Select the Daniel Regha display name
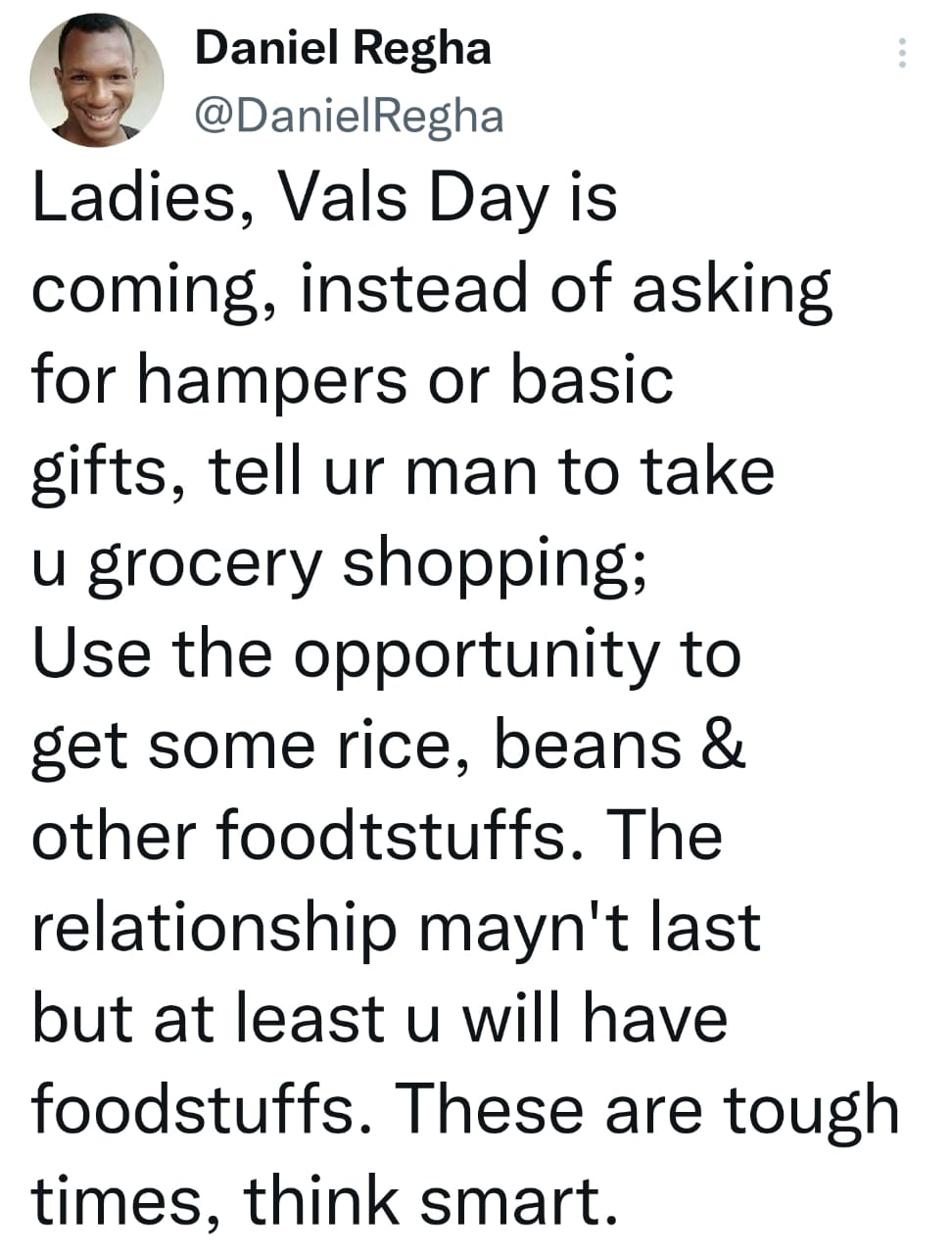952x1254 pixels. 343,47
